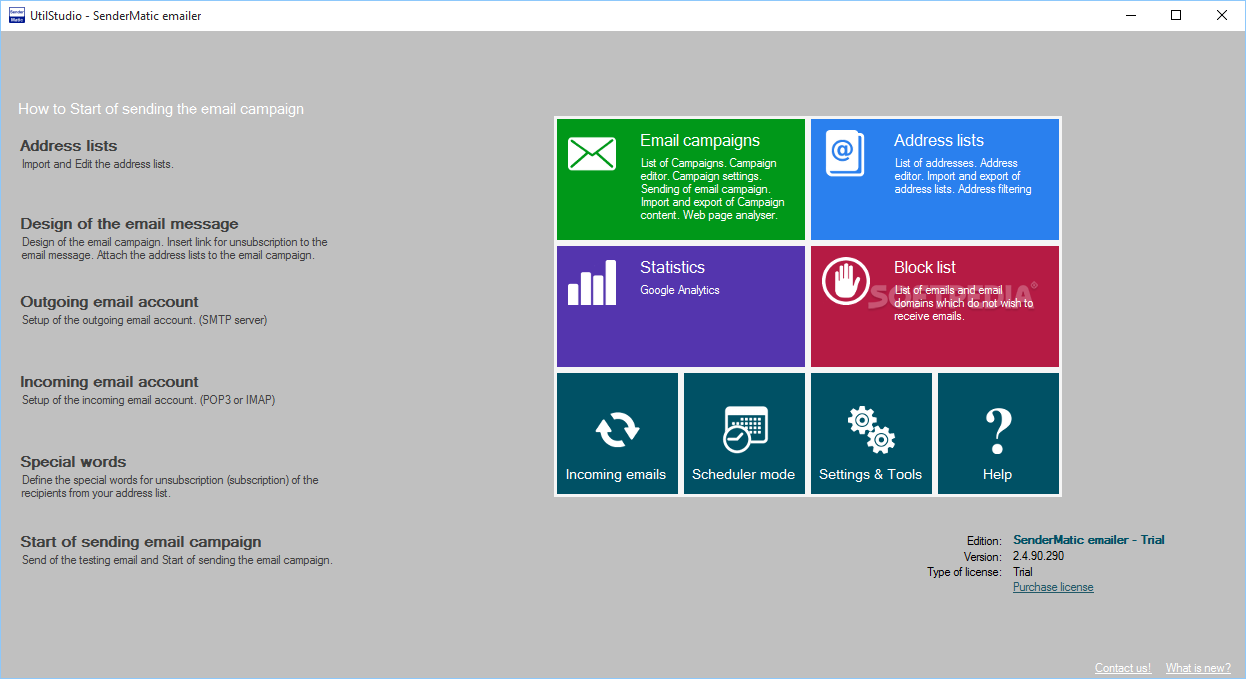The image size is (1246, 679).
Task: Open the What is new? link
Action: click(x=1198, y=668)
